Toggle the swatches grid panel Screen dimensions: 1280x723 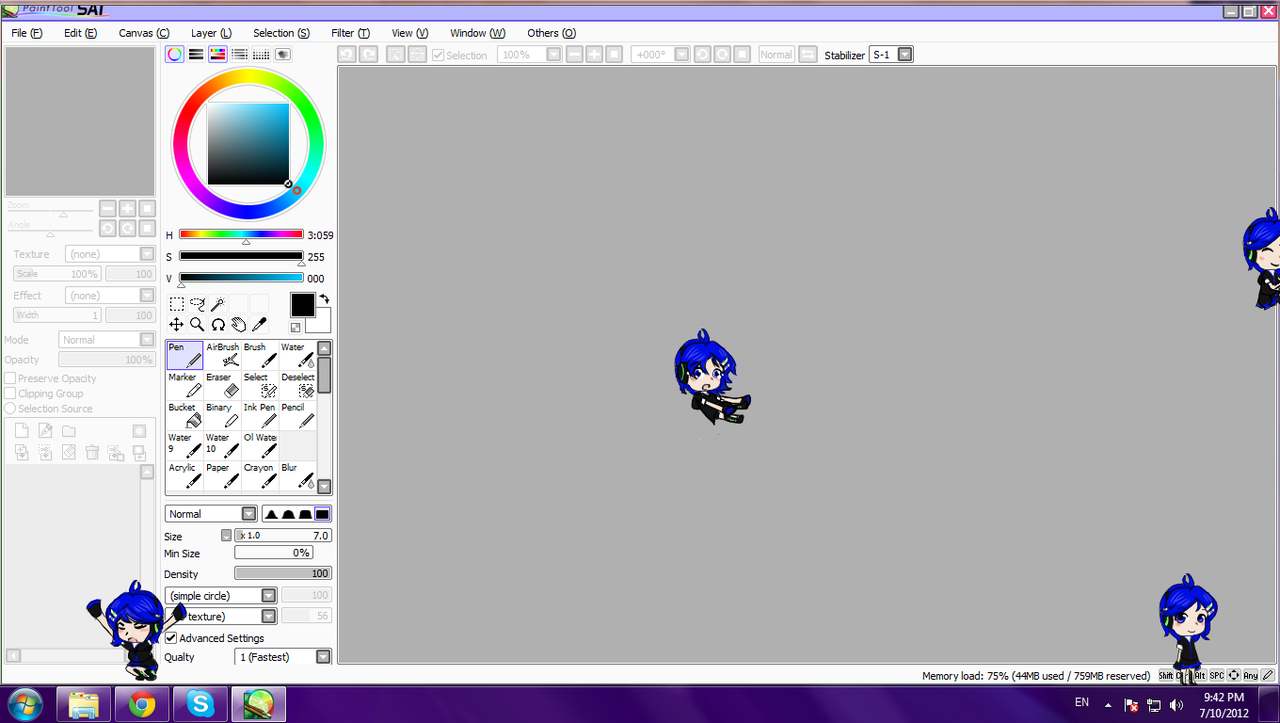pos(261,54)
